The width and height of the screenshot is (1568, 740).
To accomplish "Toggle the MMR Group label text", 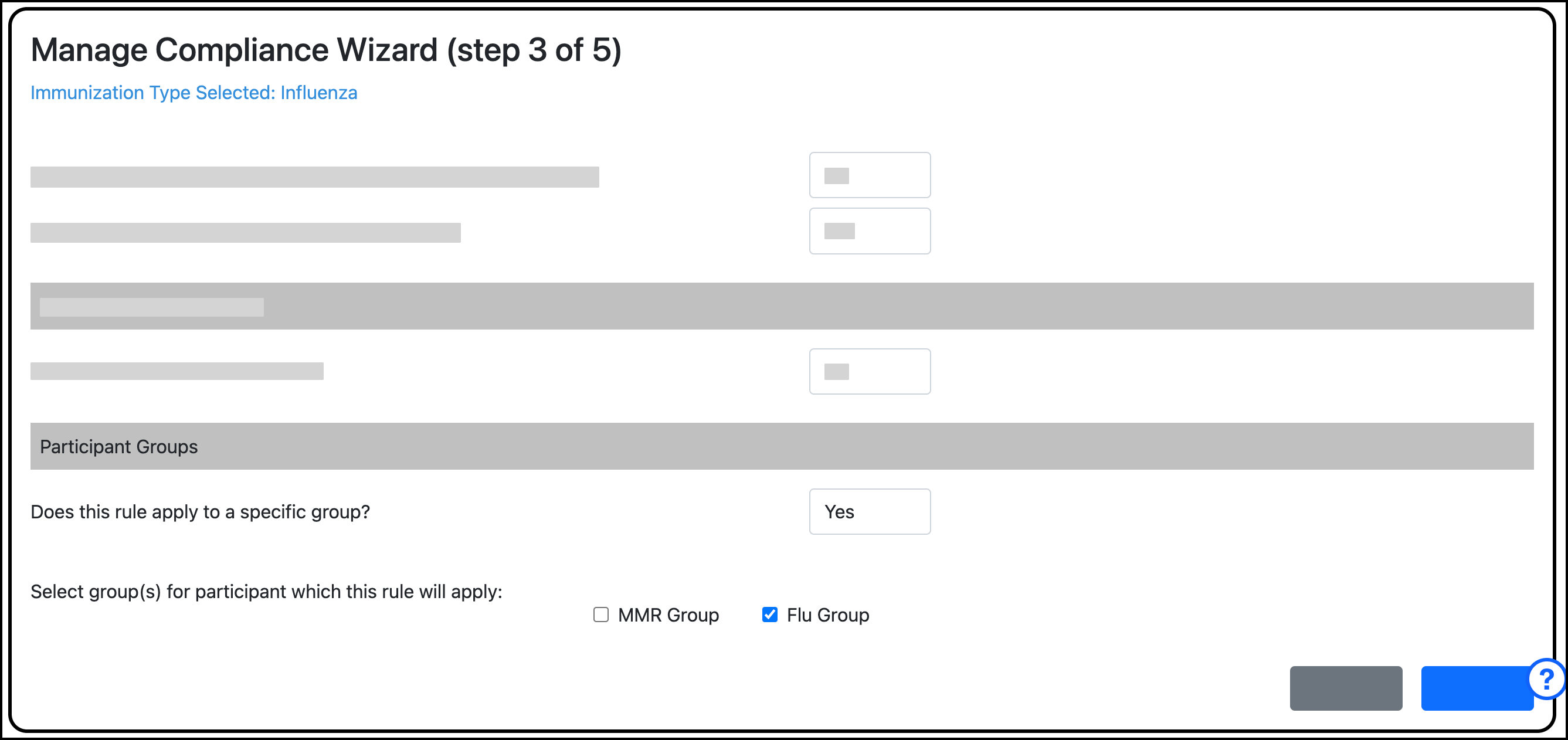I will pos(668,615).
